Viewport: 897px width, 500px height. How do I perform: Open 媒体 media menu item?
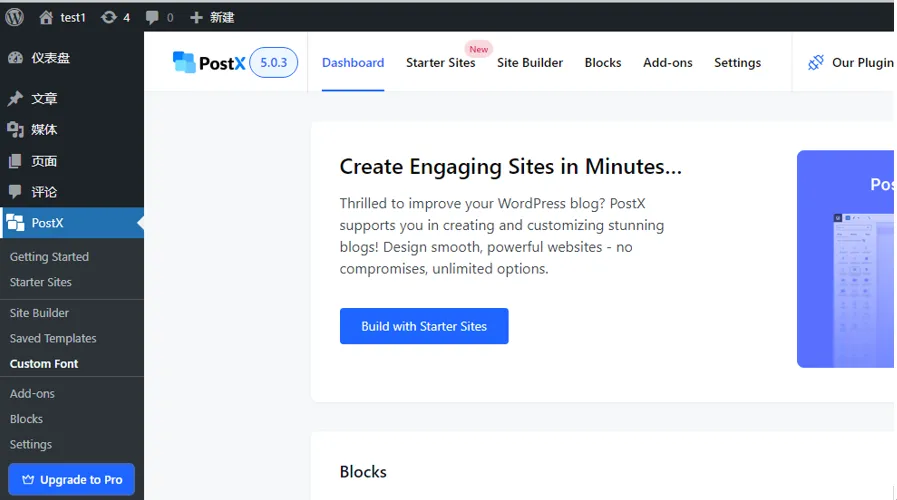44,130
